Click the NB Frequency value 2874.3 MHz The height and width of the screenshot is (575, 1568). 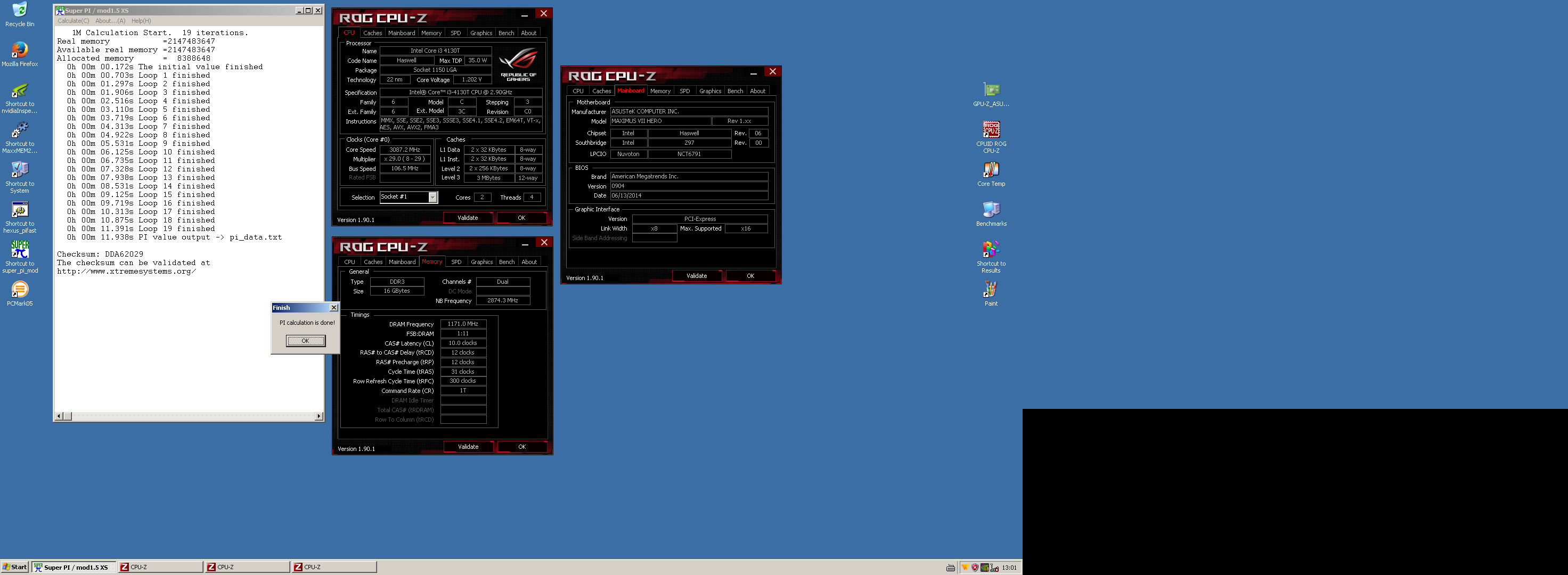click(x=503, y=301)
